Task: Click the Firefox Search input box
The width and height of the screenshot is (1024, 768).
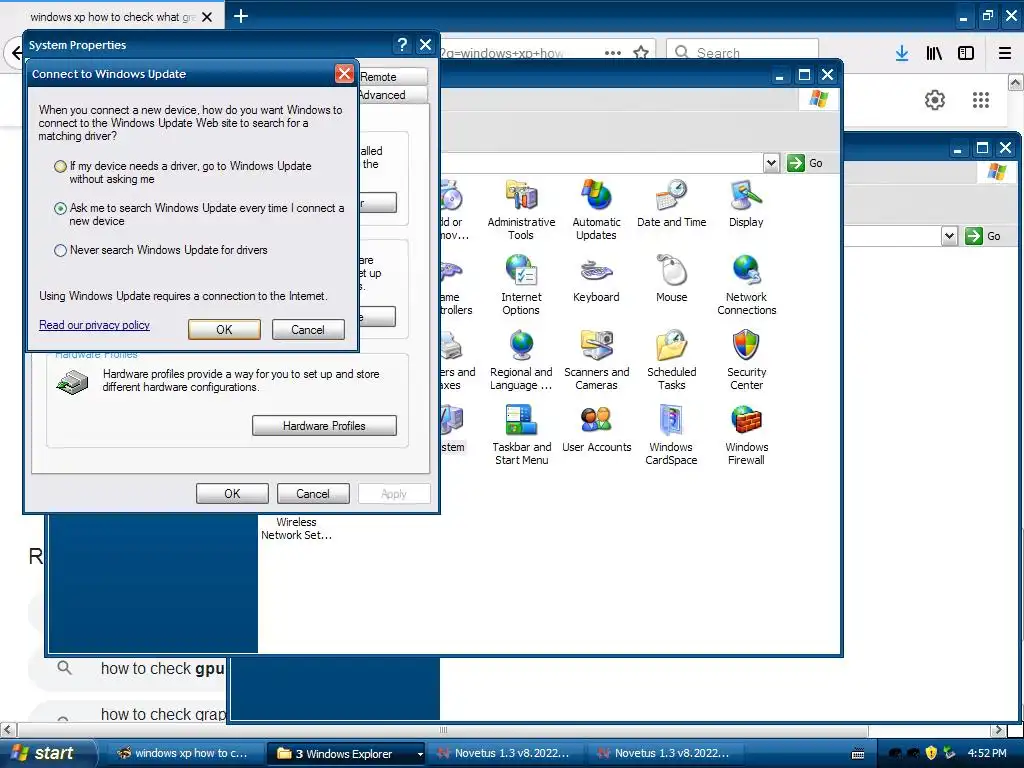Action: tap(743, 52)
